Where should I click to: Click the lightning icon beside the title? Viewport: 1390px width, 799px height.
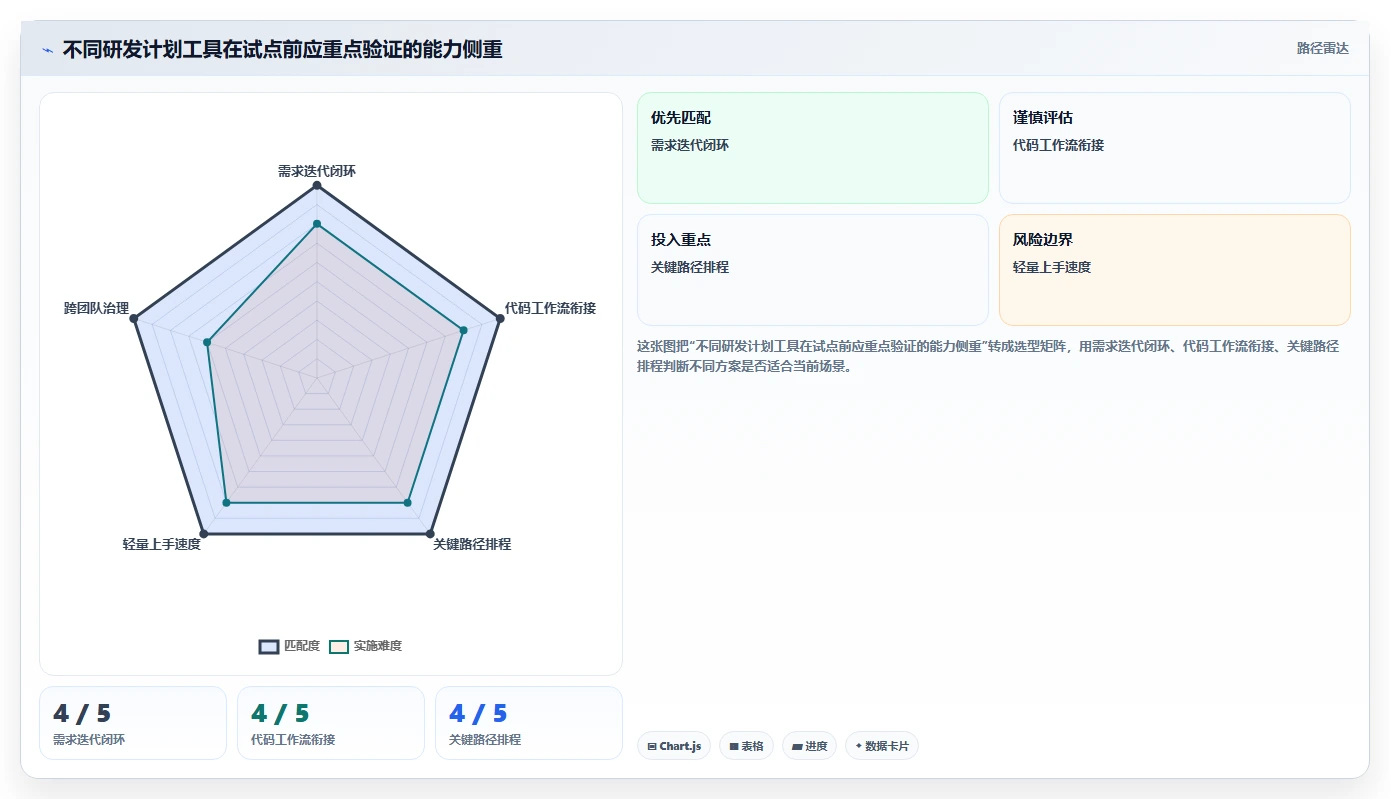tap(47, 50)
